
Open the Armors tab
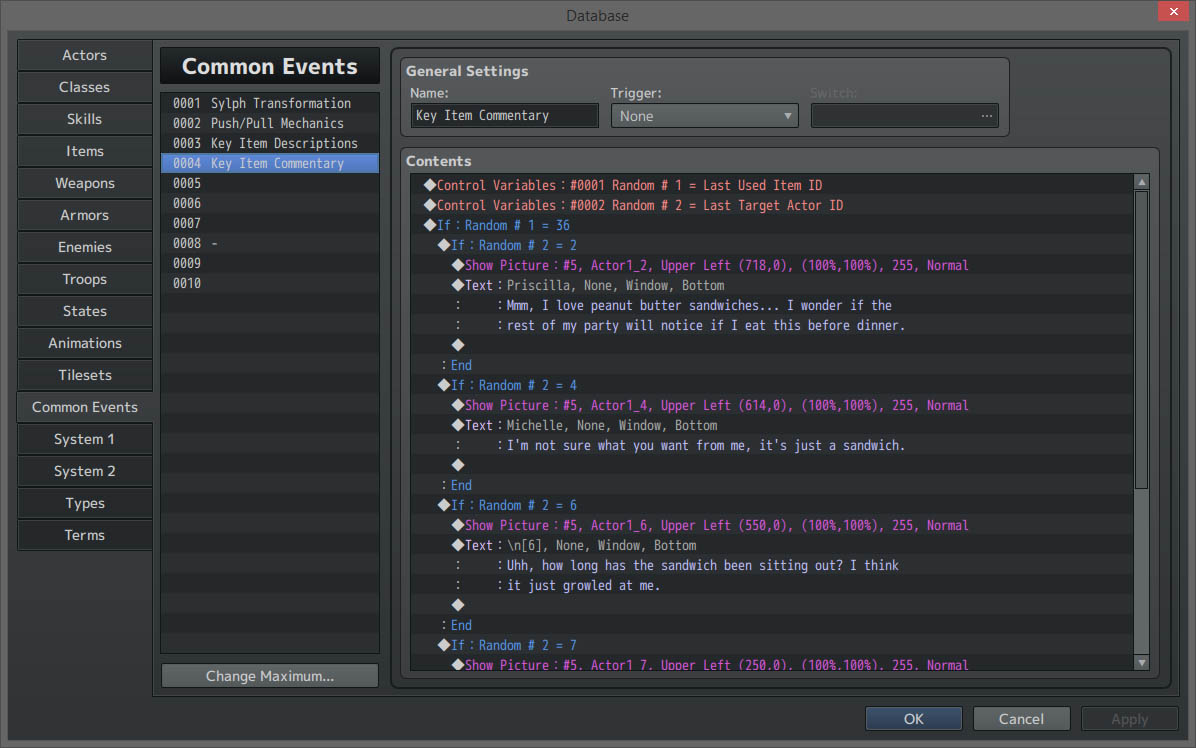85,215
